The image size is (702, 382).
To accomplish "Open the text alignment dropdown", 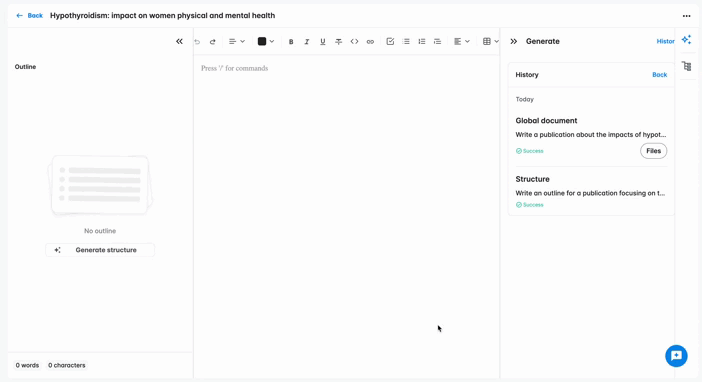I will pyautogui.click(x=462, y=42).
